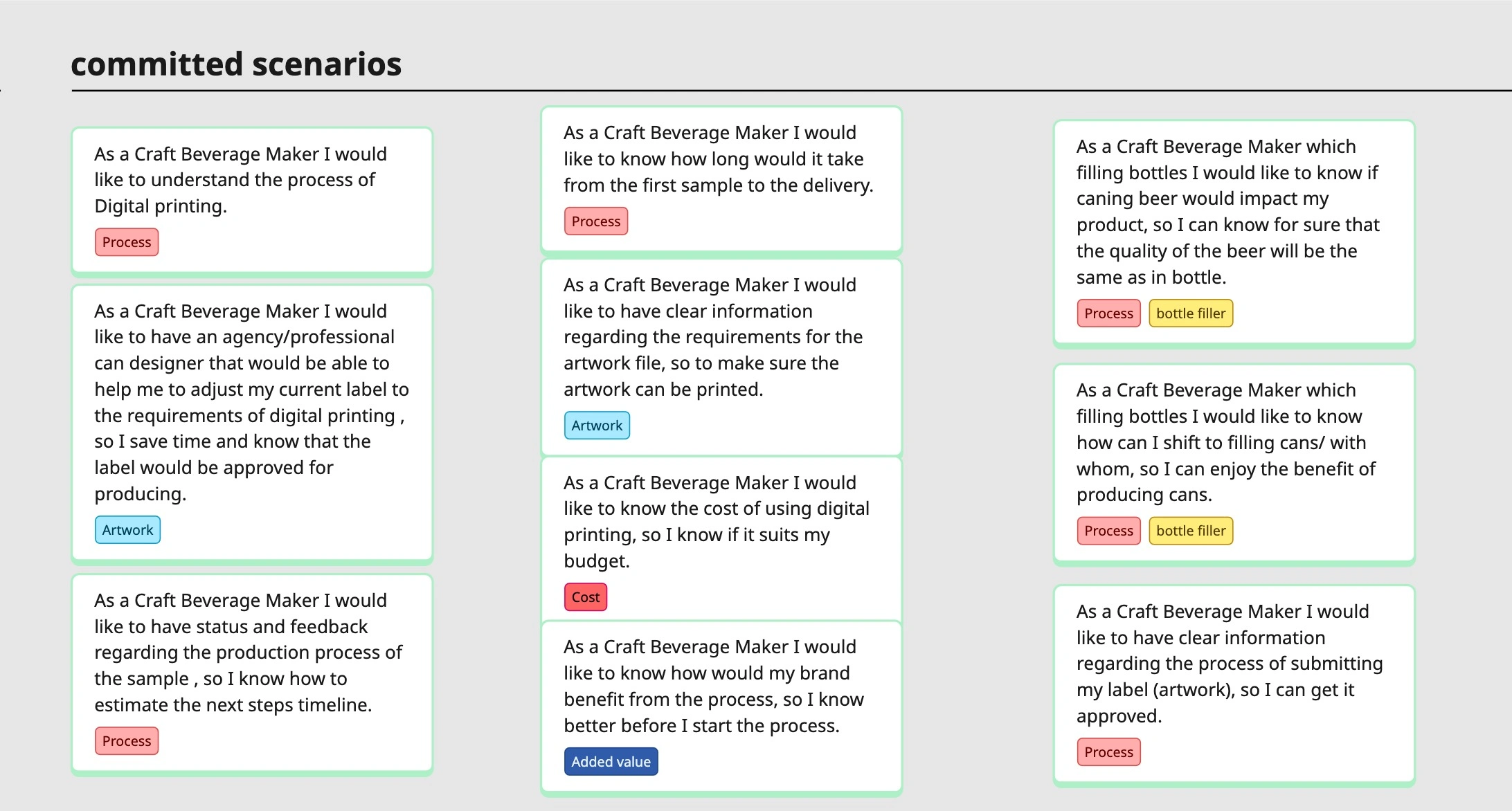The image size is (1512, 811).
Task: Select the brand benefit from process card
Action: tap(720, 686)
